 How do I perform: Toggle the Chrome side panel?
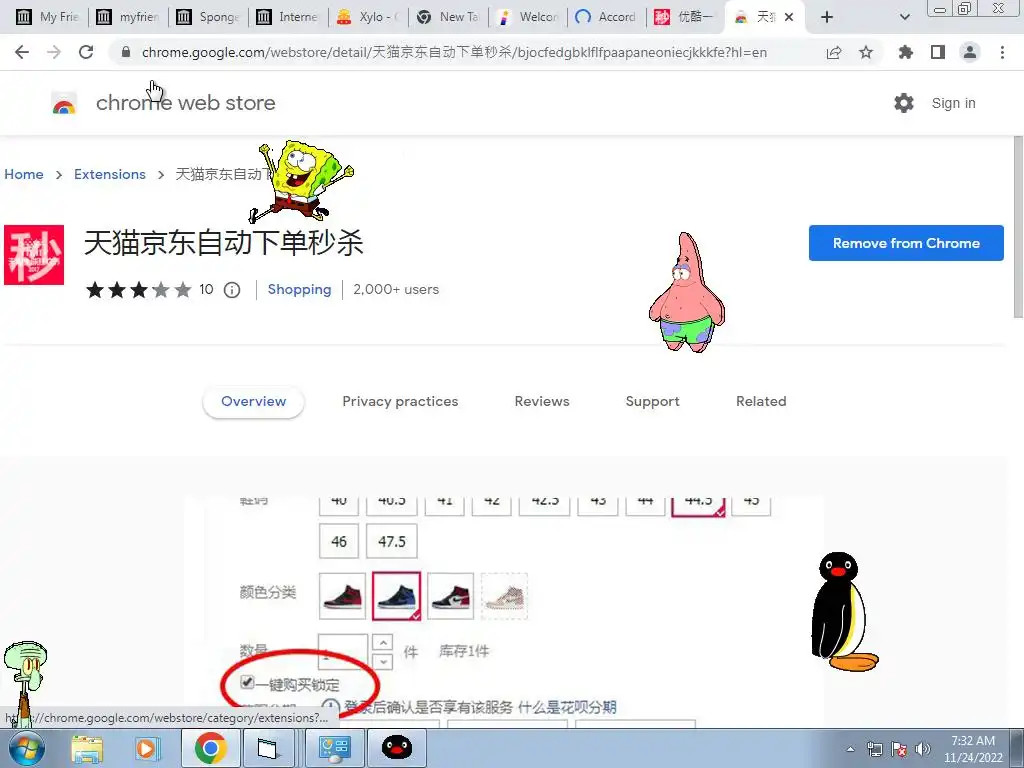tap(938, 52)
